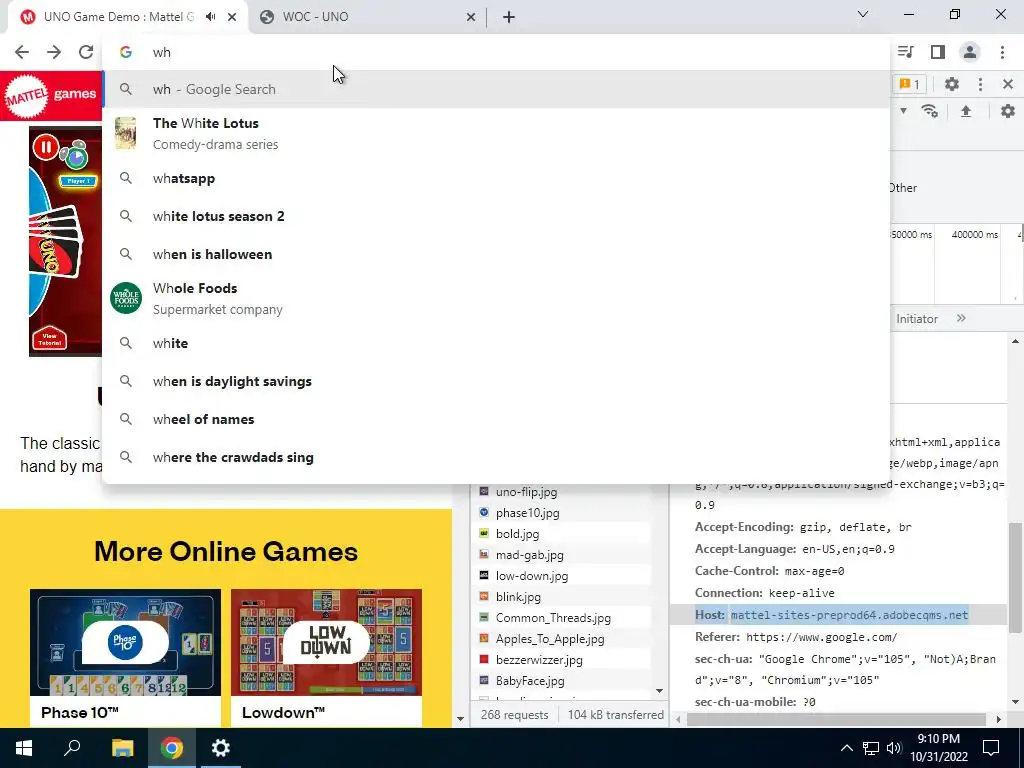Open the media controls icon in toolbar
The image size is (1024, 768).
[906, 52]
